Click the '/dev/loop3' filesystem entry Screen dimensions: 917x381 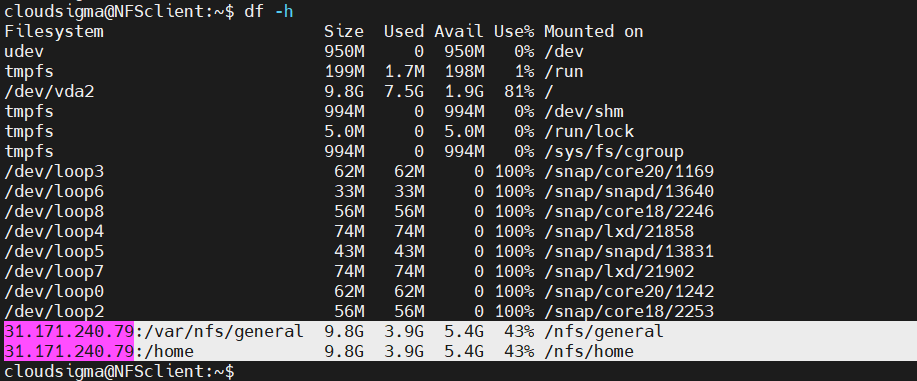point(54,171)
